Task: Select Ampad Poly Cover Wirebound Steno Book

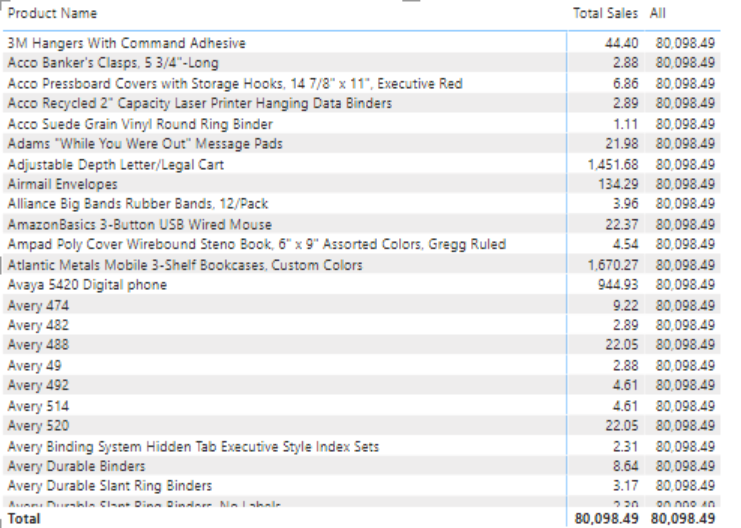Action: pos(257,244)
